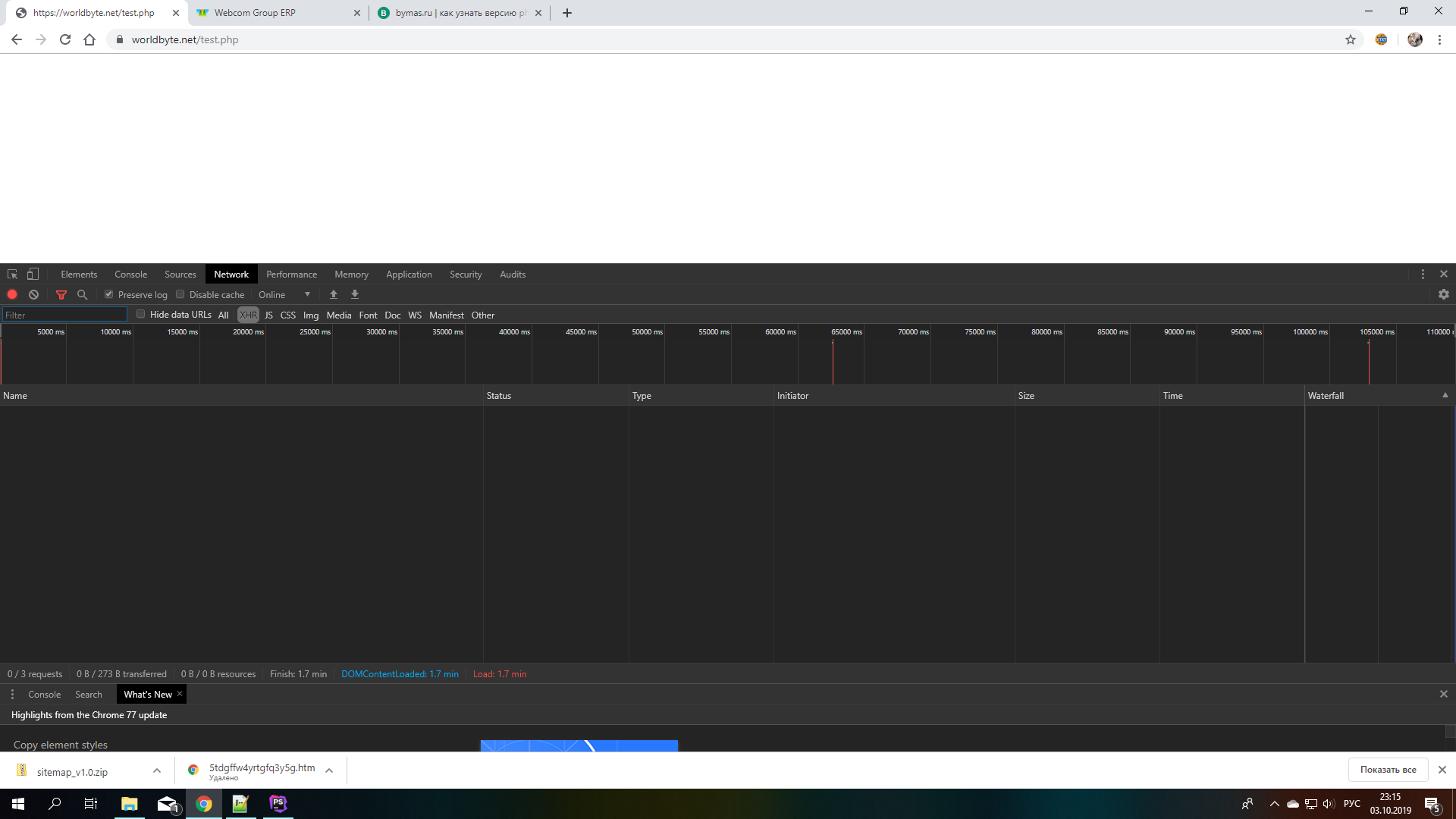Switch to the Performance tab
Viewport: 1456px width, 819px height.
[291, 275]
